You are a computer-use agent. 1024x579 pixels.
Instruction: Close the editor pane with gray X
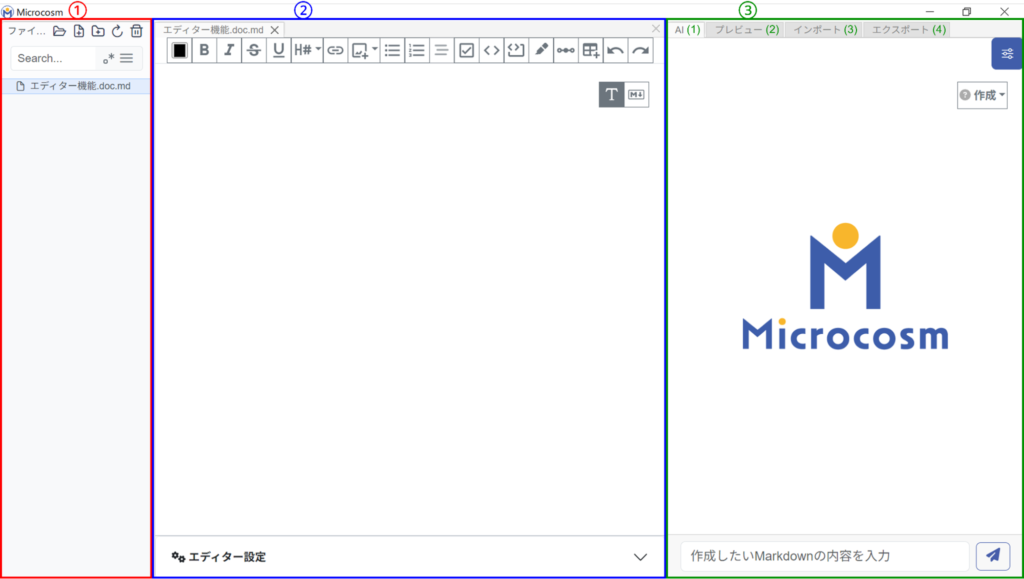(x=656, y=29)
